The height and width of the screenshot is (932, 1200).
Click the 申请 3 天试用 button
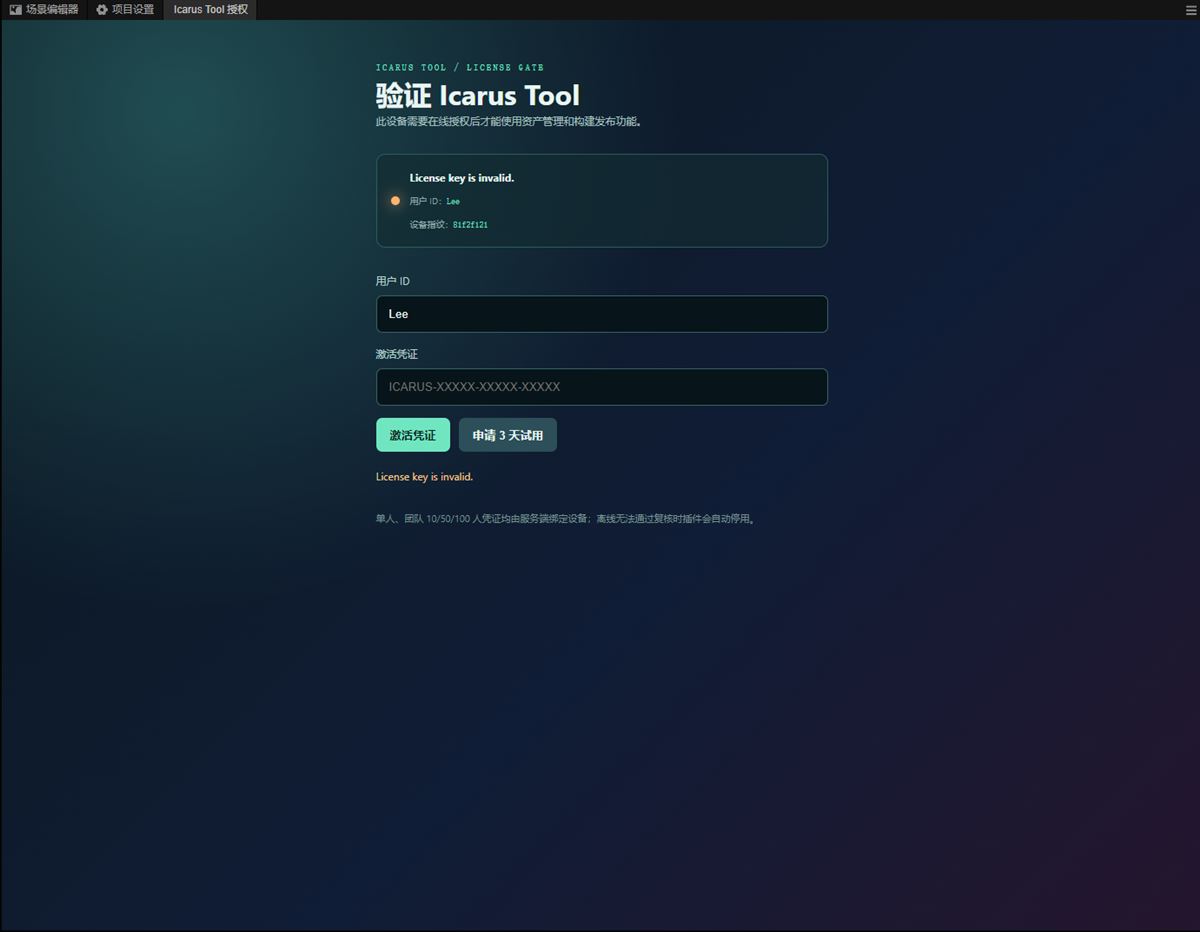point(508,435)
